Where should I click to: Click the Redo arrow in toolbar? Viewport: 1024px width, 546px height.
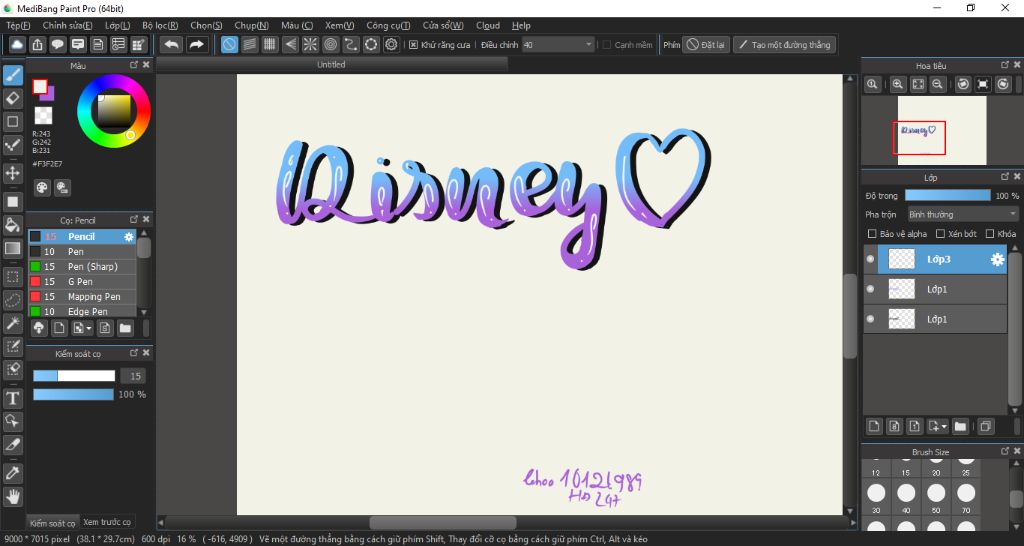pos(196,44)
